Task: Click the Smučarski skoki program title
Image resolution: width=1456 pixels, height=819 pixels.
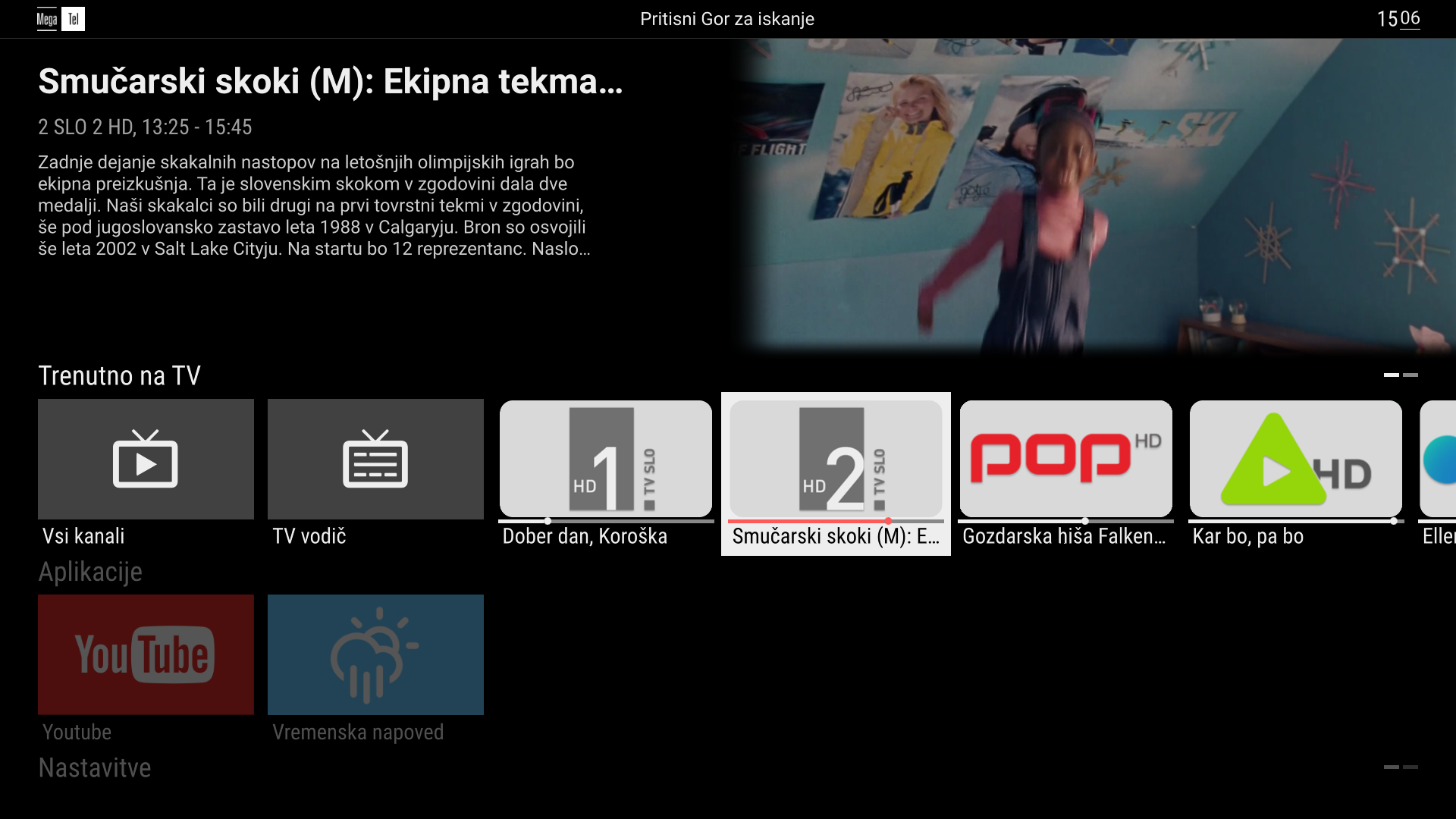Action: click(x=330, y=81)
